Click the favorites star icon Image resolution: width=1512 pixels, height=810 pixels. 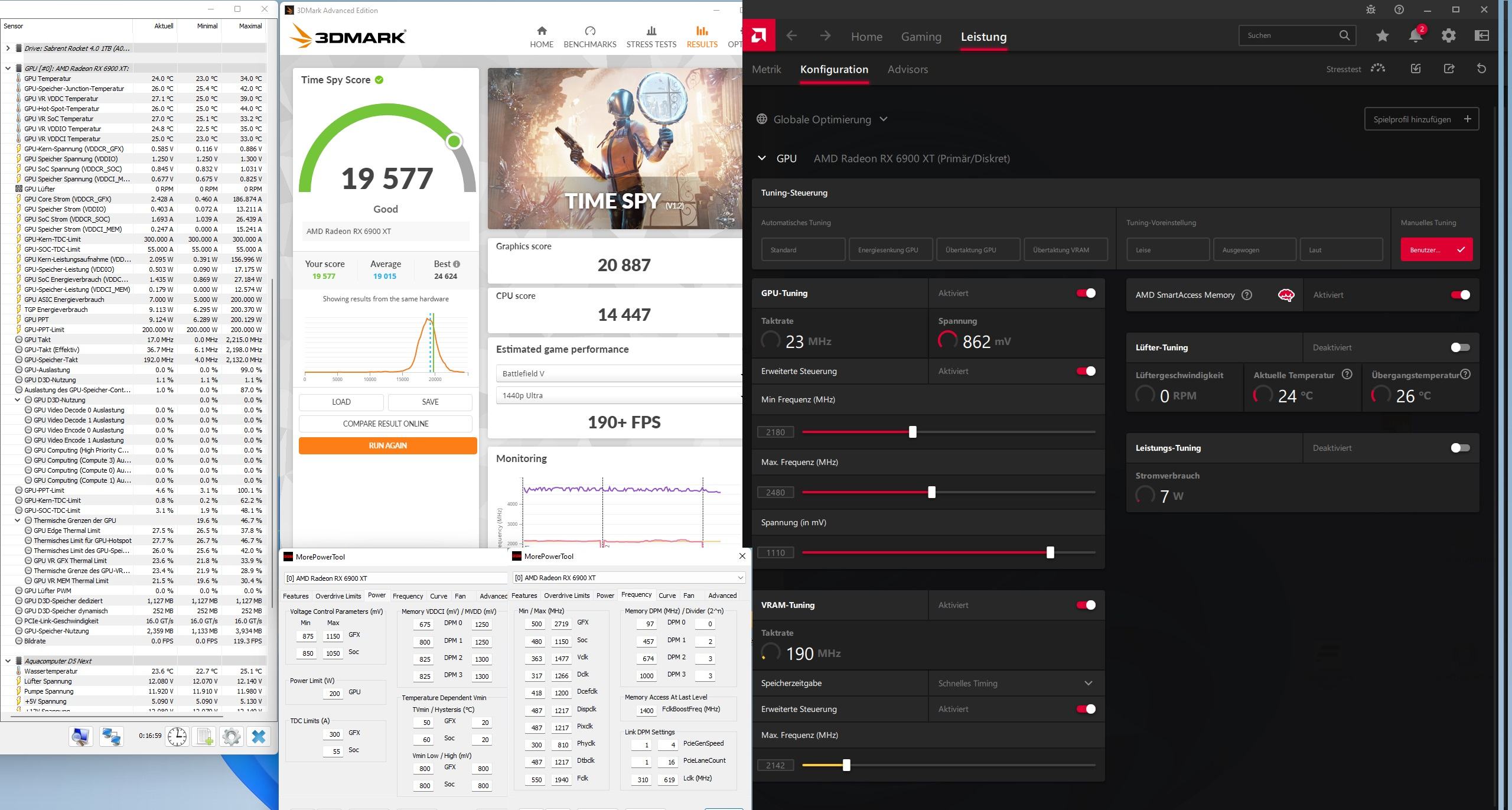coord(1382,36)
